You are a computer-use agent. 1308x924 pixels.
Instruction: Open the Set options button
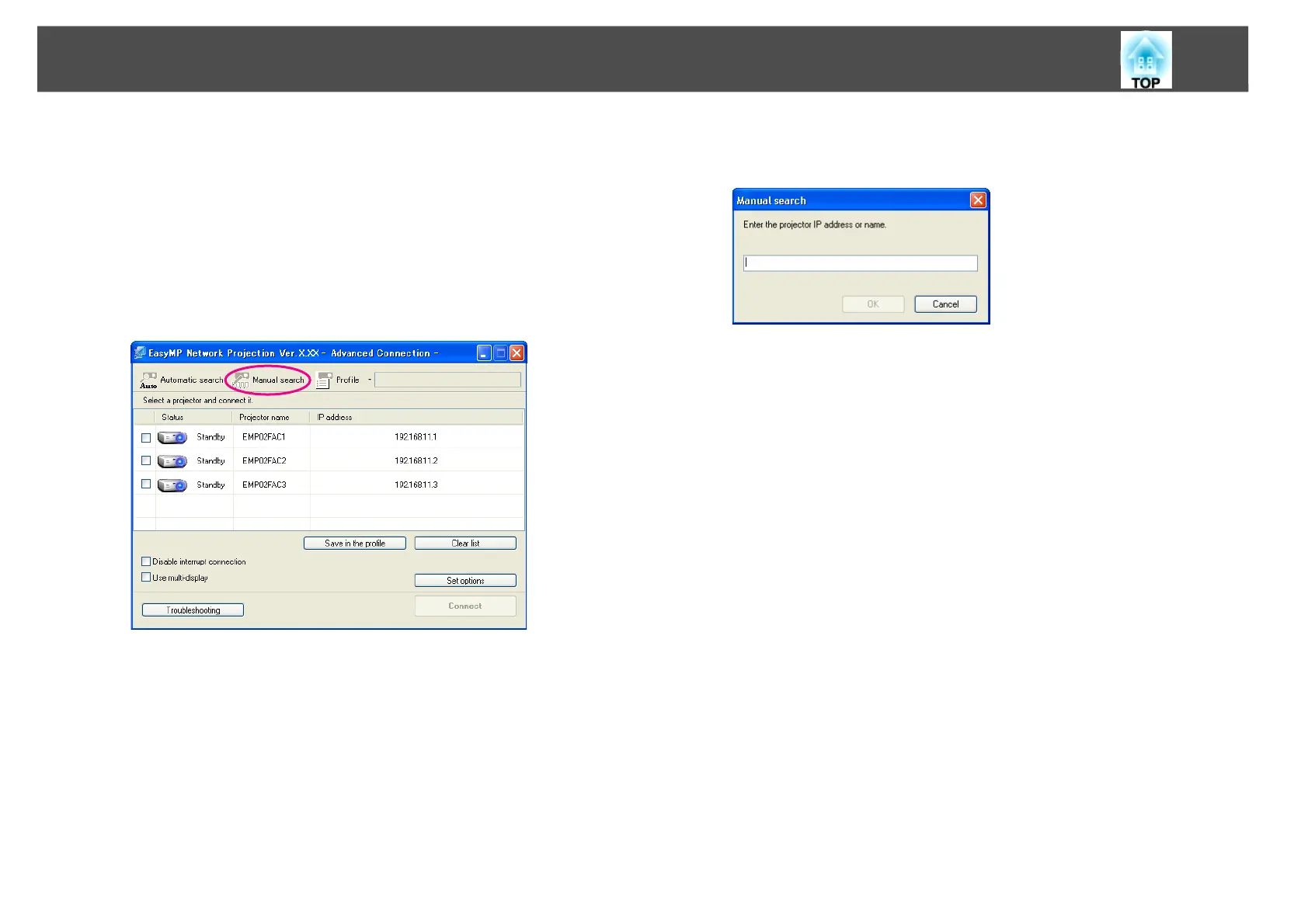[x=465, y=581]
